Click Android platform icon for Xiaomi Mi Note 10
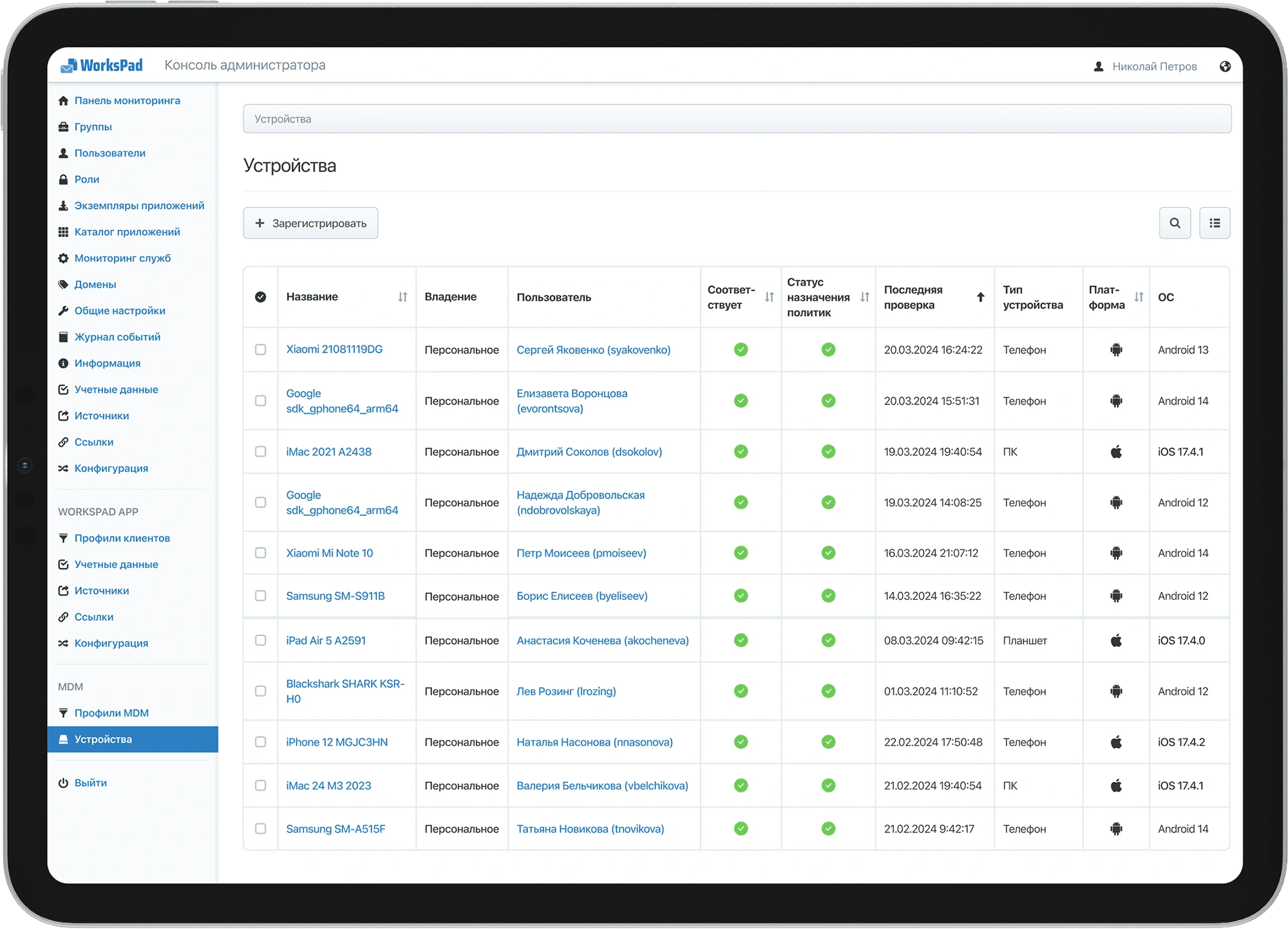Viewport: 1288px width, 929px height. [1116, 552]
